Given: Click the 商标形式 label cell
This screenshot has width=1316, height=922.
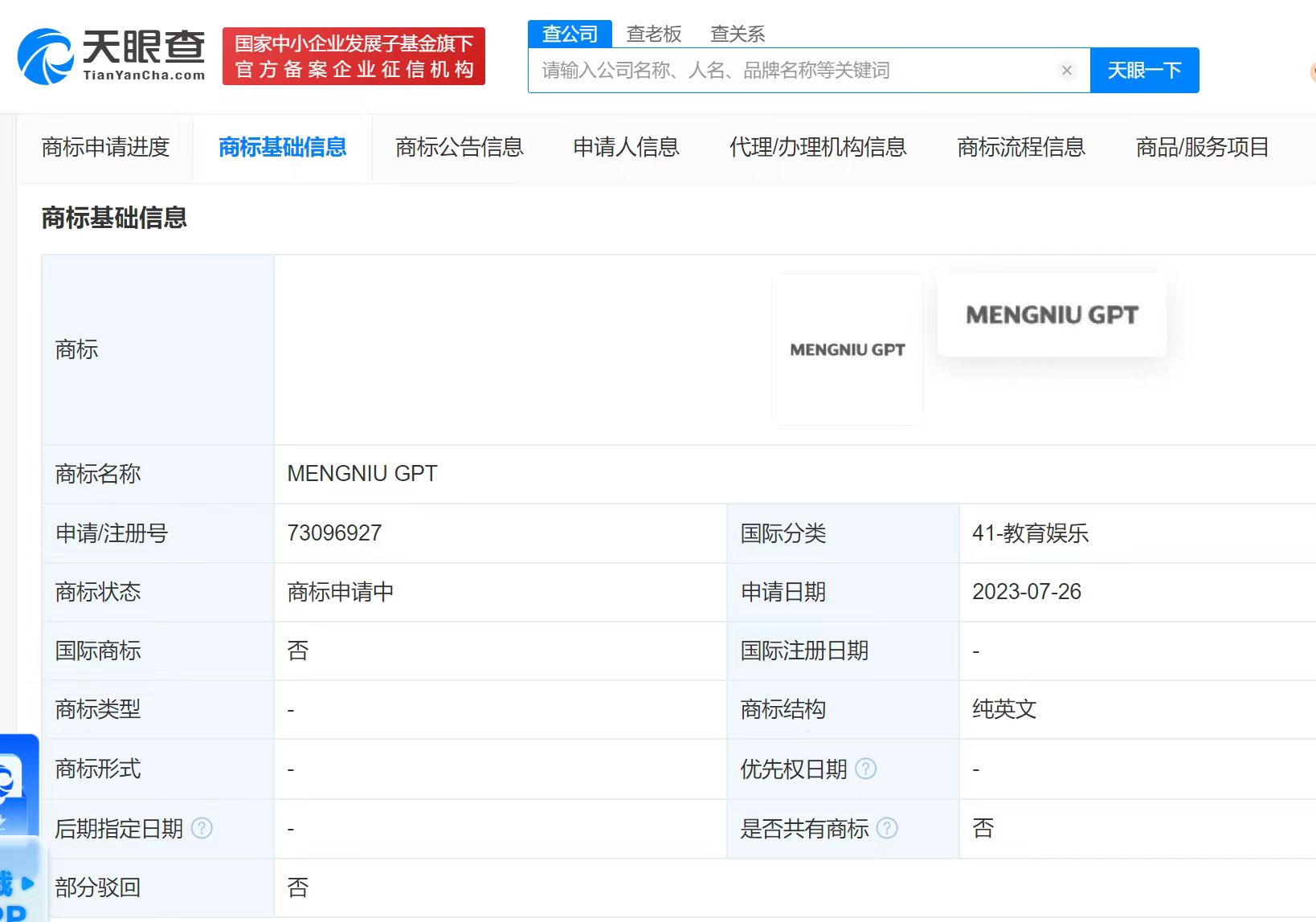Looking at the screenshot, I should [158, 769].
